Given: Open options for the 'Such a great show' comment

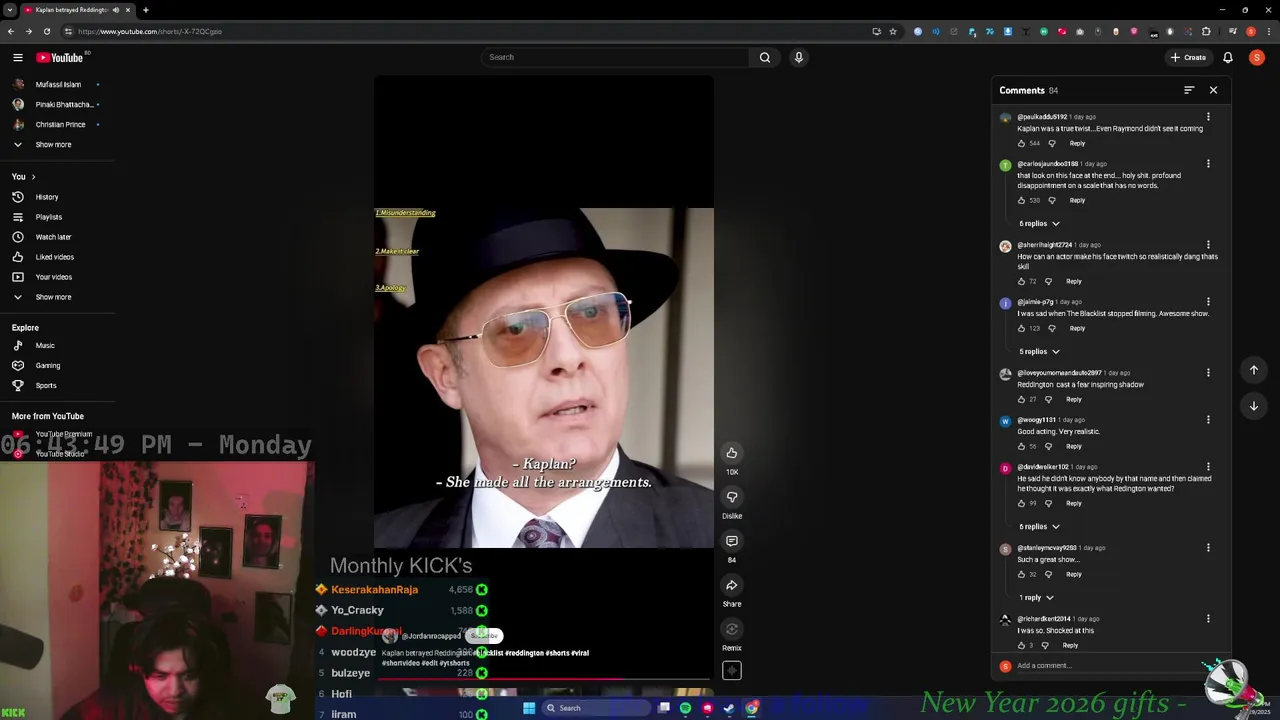Looking at the screenshot, I should [1208, 548].
